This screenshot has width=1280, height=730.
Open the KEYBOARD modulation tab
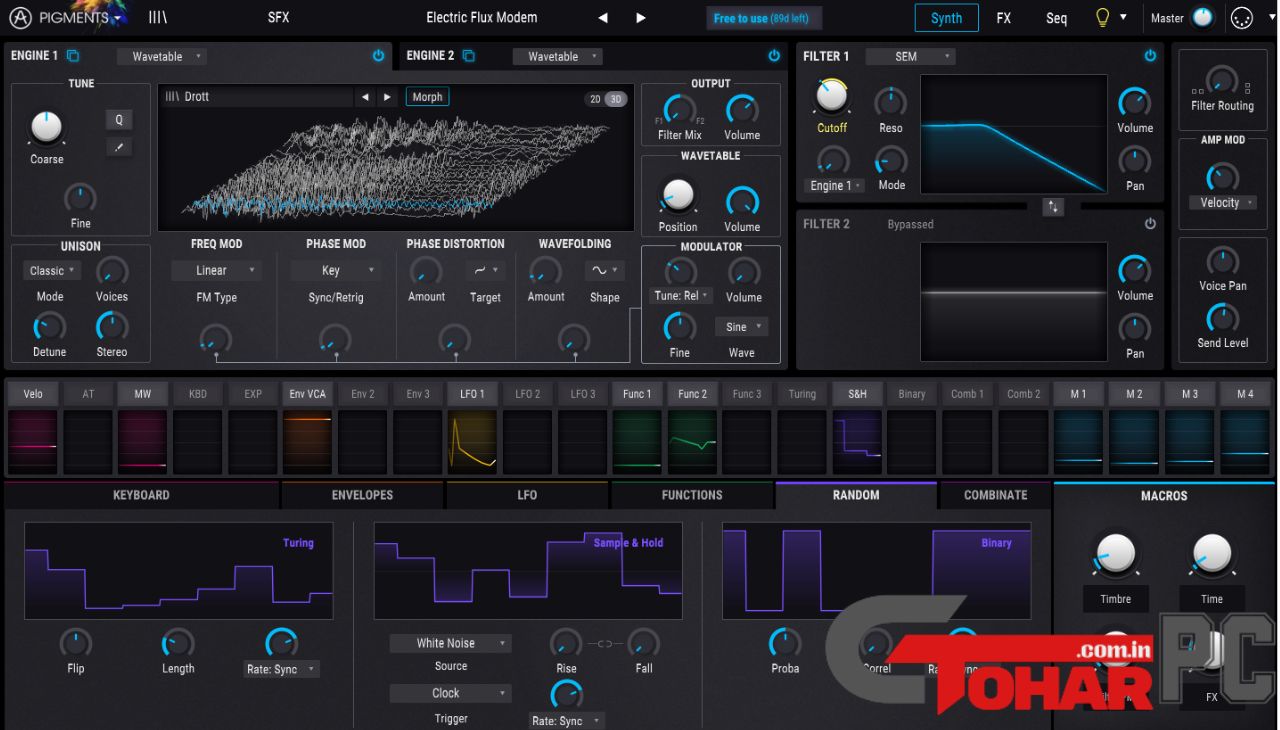pos(141,495)
